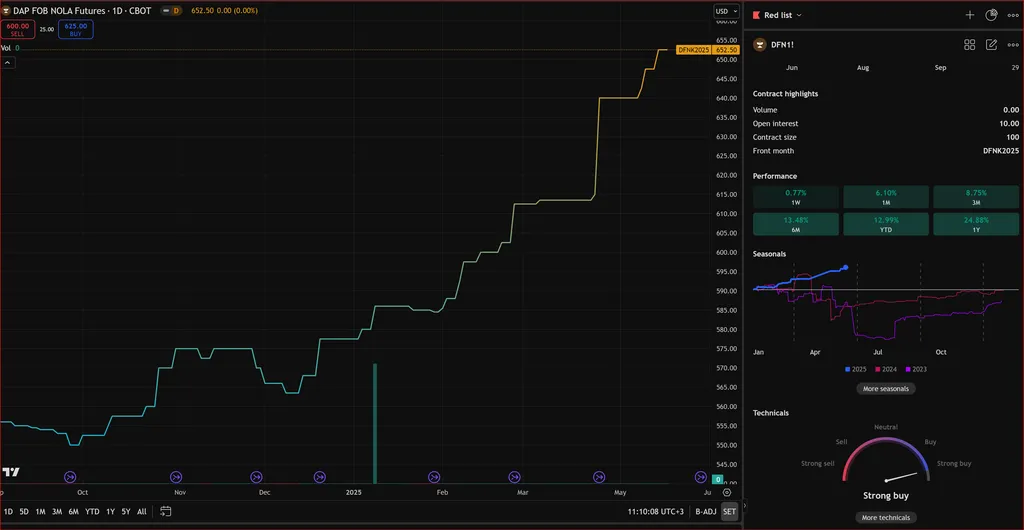Toggle SET settlement price mode

[x=729, y=512]
